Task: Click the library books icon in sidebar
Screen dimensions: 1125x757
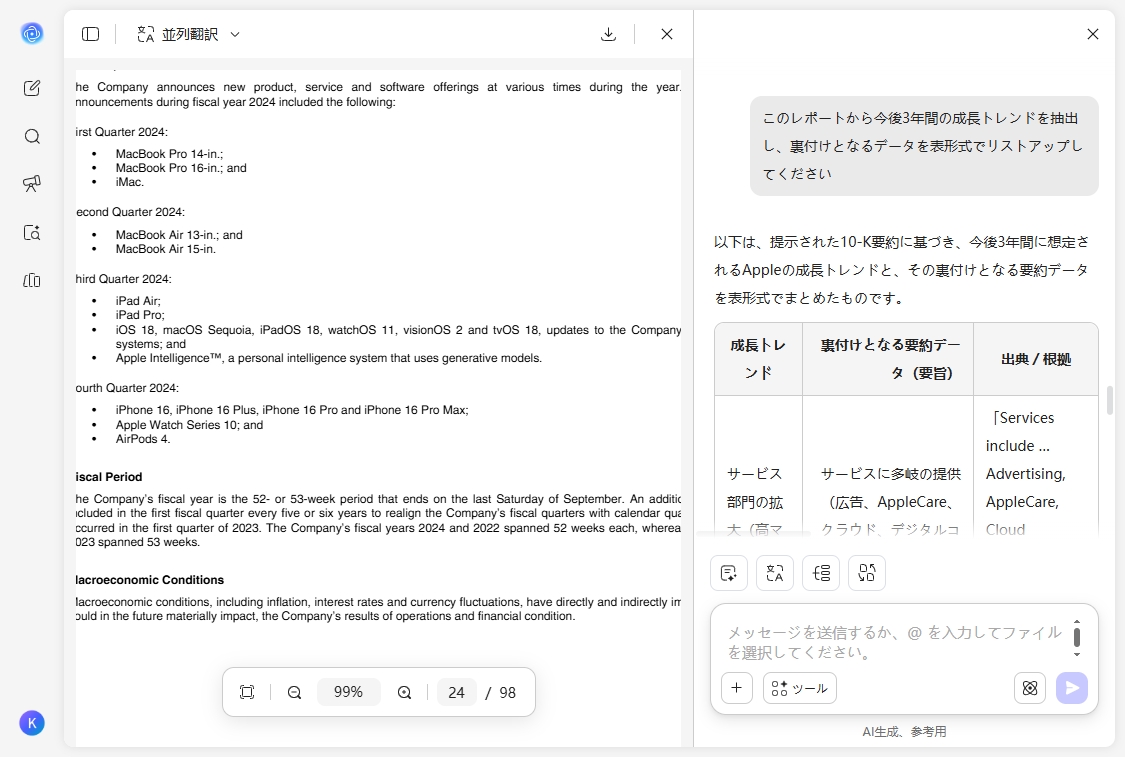Action: click(x=32, y=280)
